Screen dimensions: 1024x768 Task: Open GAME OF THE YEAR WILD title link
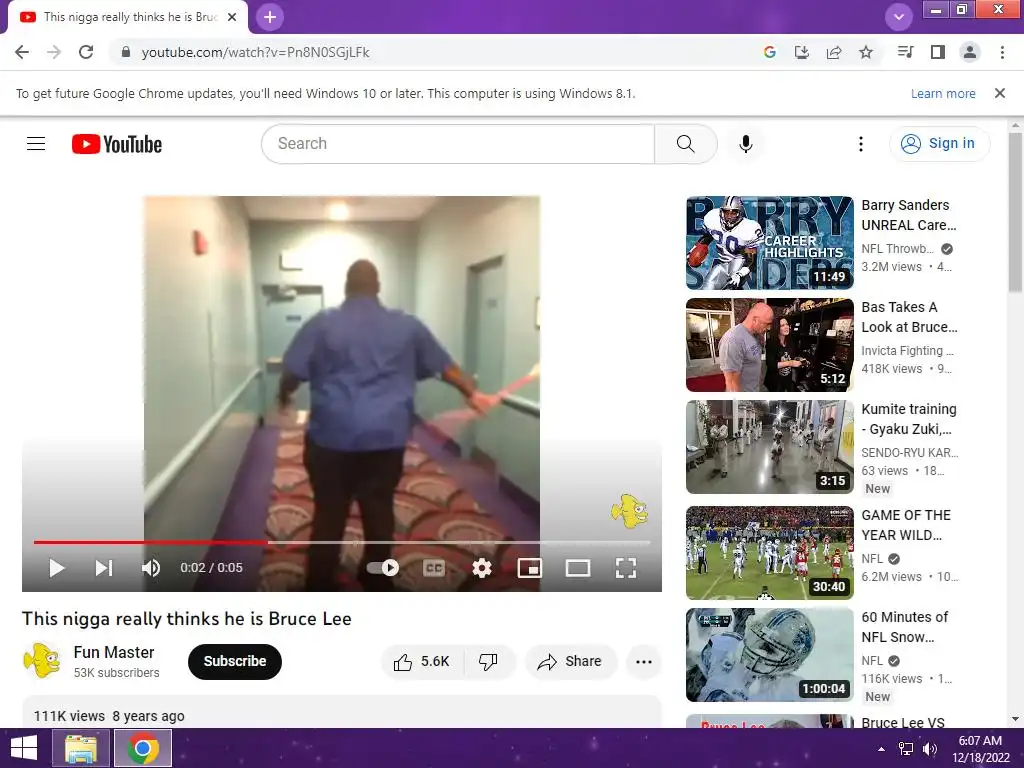[906, 525]
